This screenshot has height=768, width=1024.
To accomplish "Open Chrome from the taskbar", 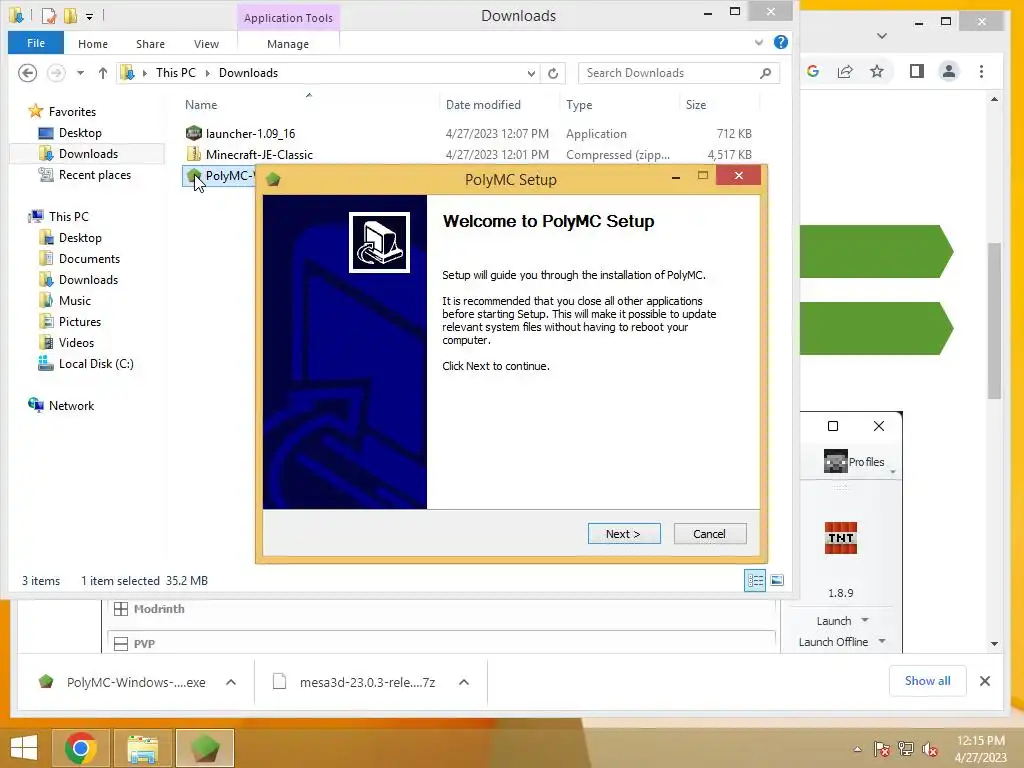I will [81, 748].
